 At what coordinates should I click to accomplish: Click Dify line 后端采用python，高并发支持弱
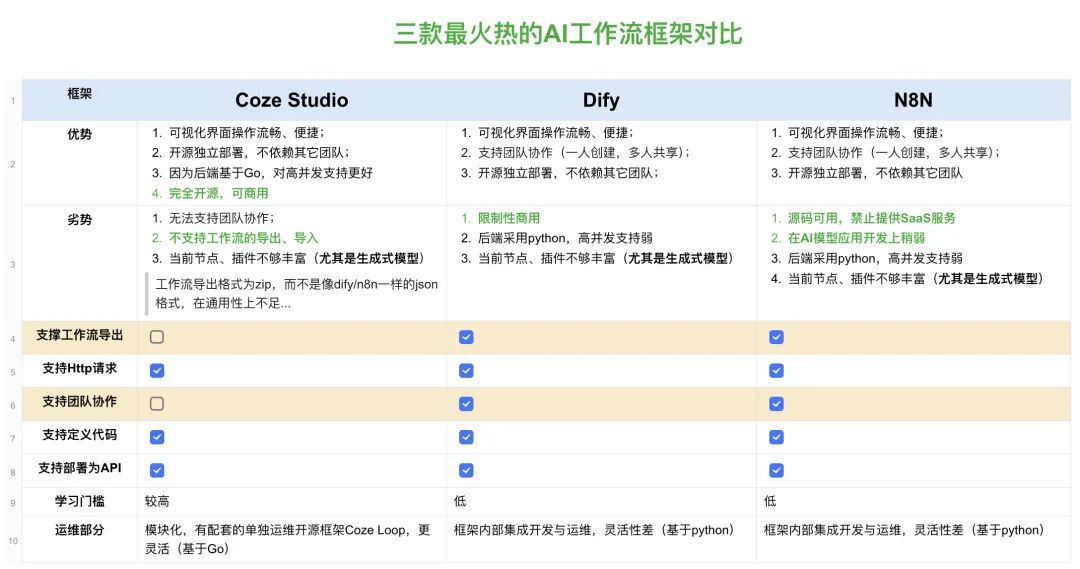pos(565,238)
